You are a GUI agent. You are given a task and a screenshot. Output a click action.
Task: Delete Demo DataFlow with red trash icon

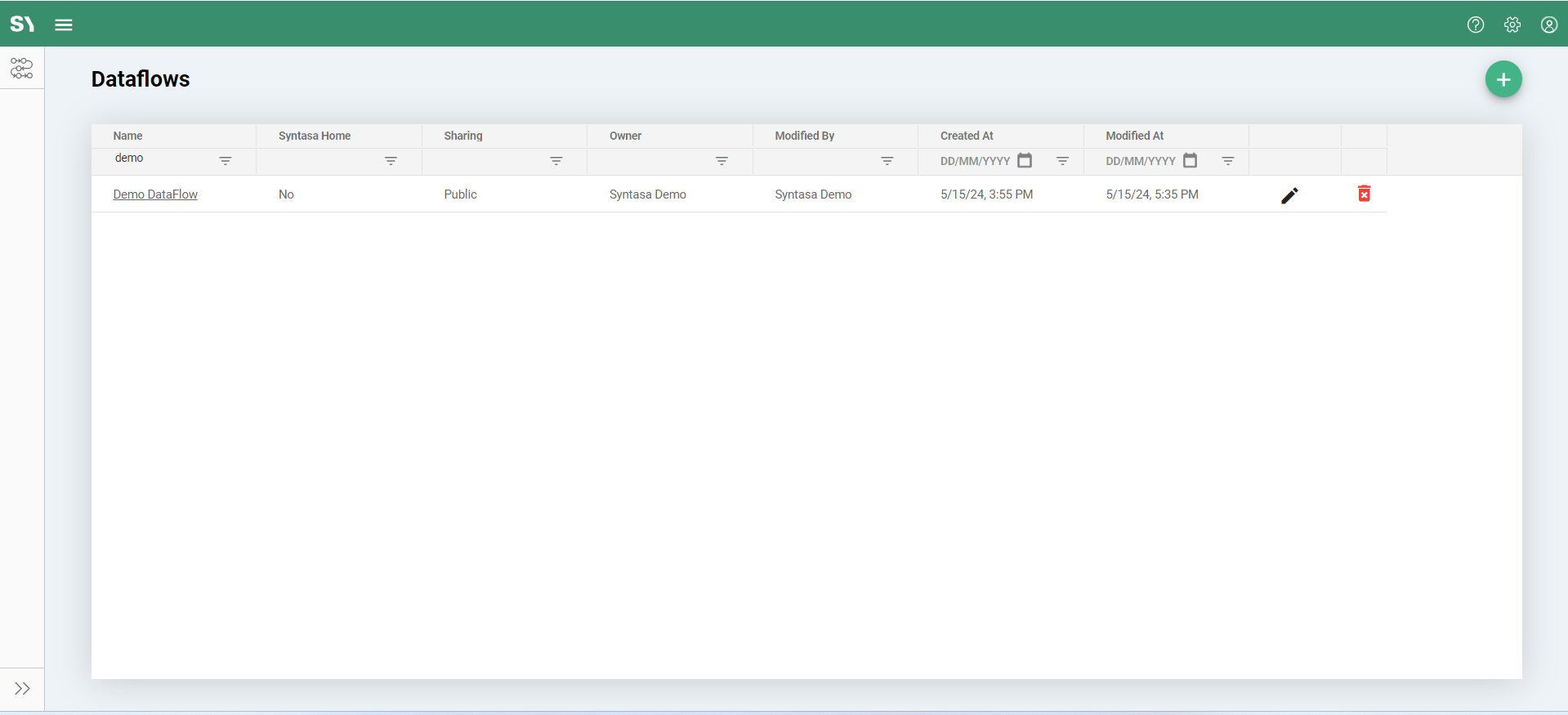(x=1364, y=194)
